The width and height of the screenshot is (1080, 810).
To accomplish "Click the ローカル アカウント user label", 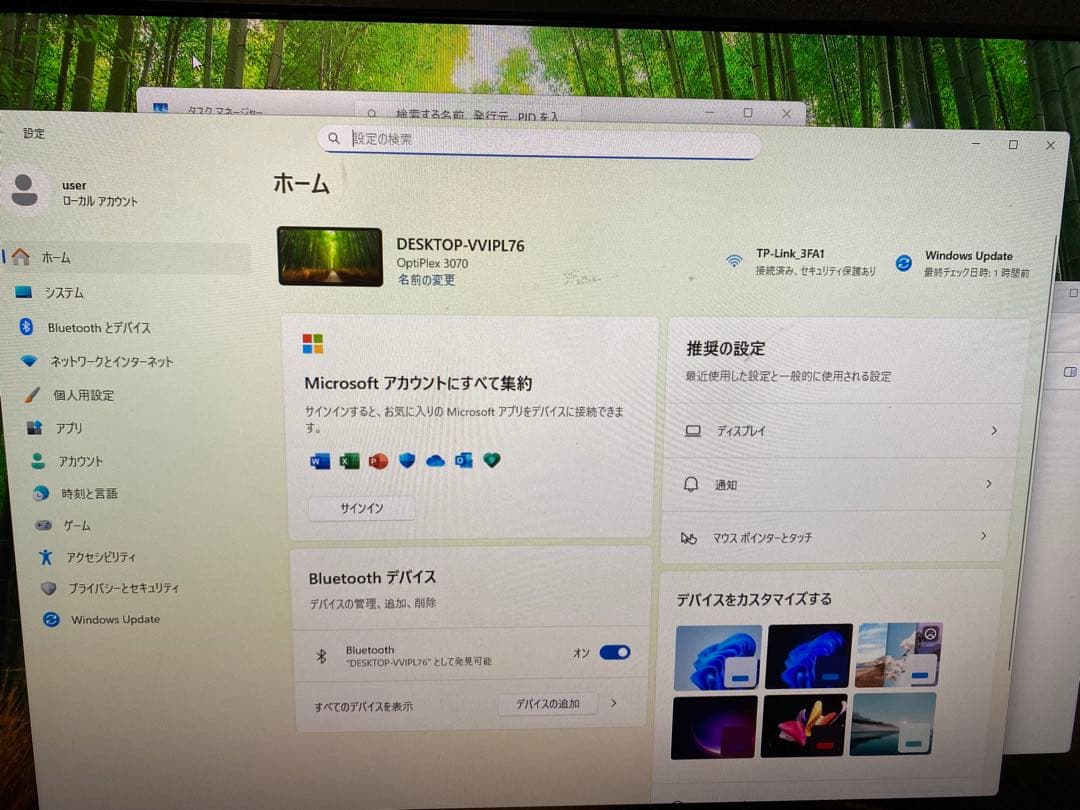I will [100, 201].
